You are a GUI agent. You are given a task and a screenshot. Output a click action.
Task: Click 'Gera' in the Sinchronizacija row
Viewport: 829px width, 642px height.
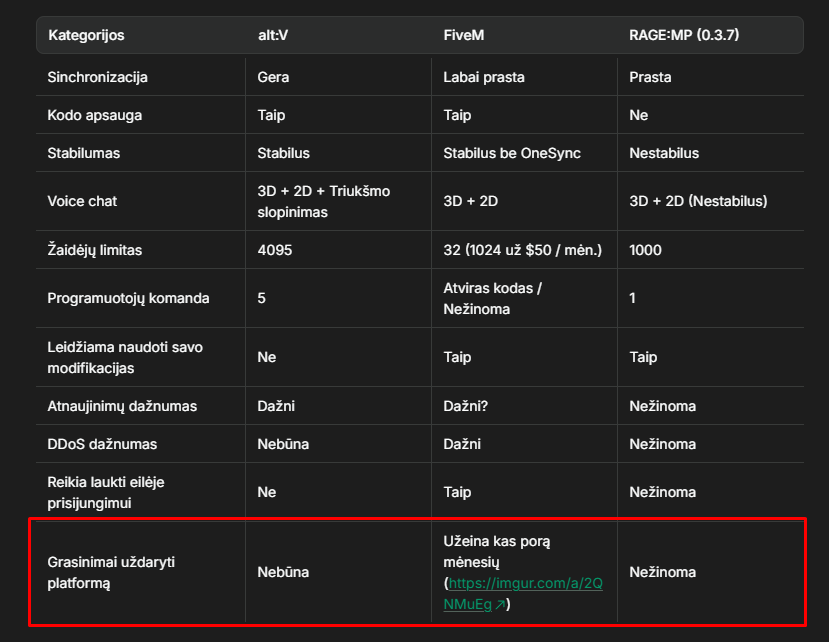tap(273, 77)
